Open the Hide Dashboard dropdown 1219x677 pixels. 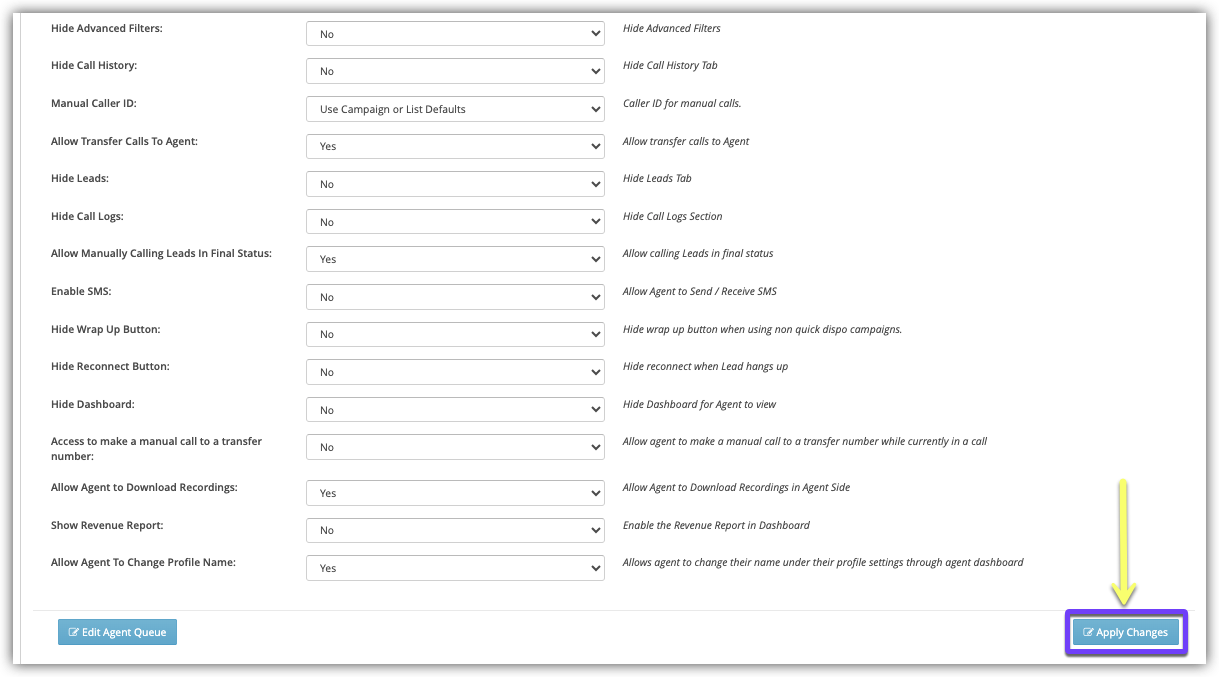[x=455, y=410]
